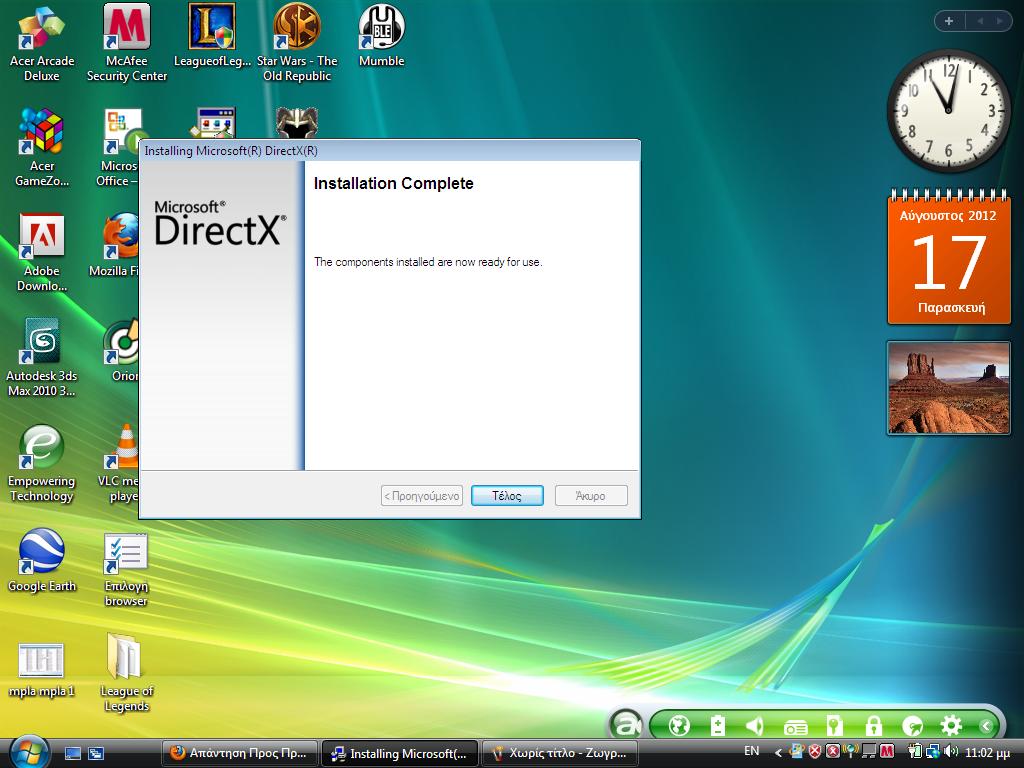This screenshot has height=768, width=1024.
Task: Open the Adobe Download shortcut
Action: click(42, 253)
